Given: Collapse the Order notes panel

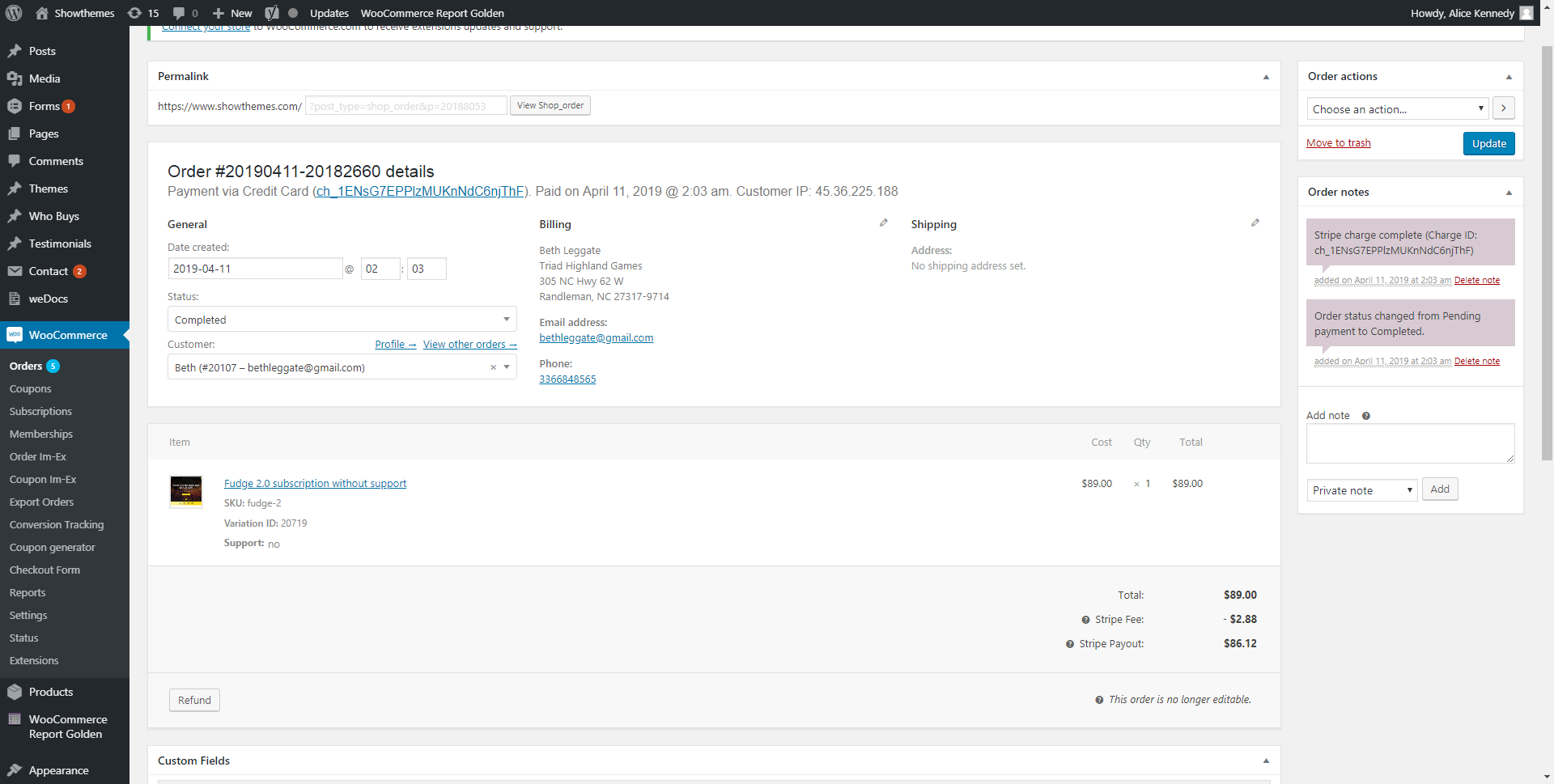Looking at the screenshot, I should coord(1509,193).
